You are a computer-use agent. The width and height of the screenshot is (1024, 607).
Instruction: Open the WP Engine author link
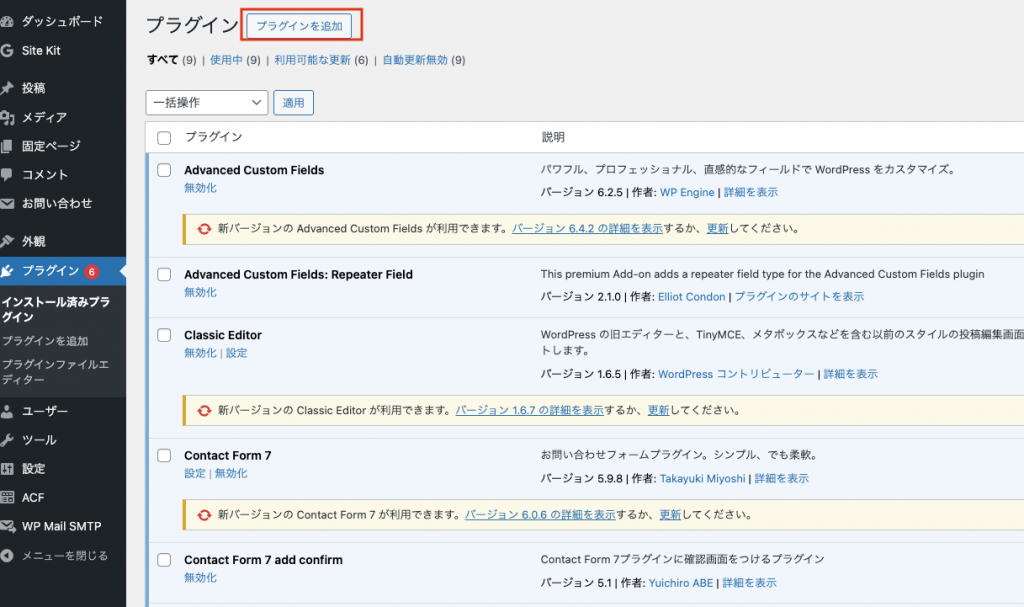point(687,192)
